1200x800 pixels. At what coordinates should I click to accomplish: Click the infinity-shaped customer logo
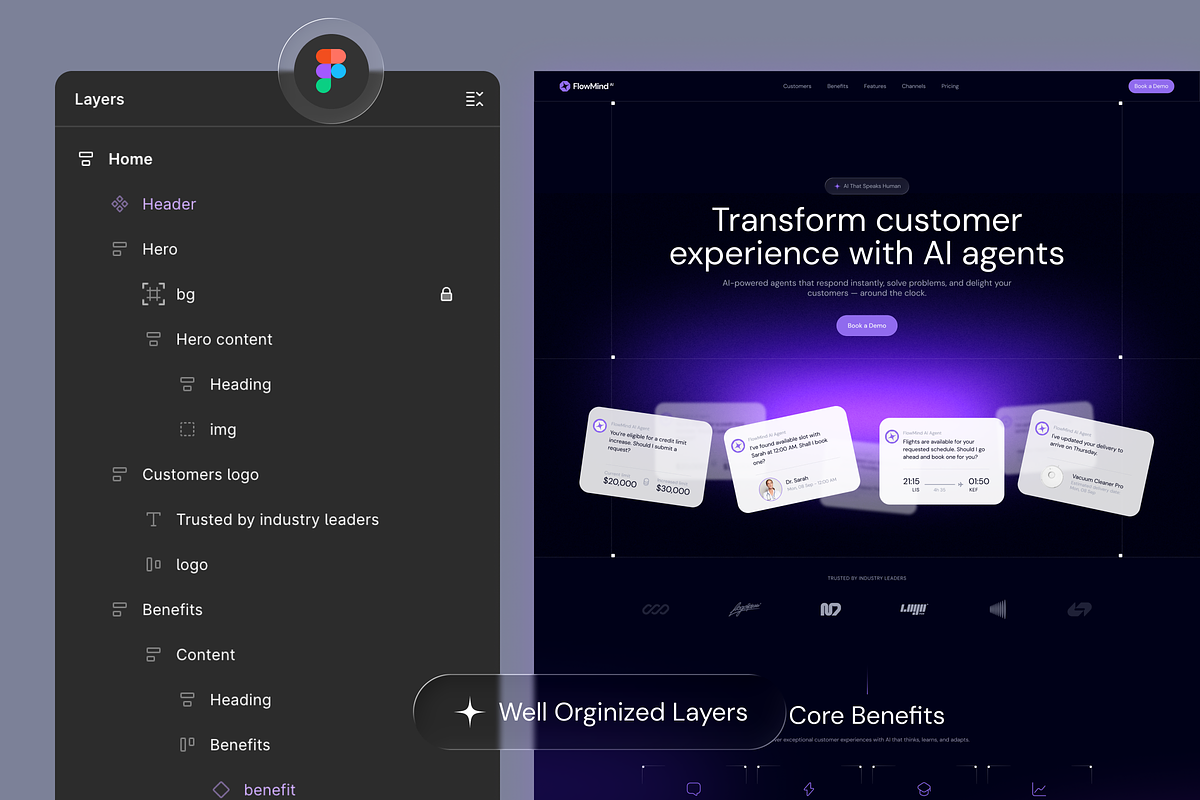coord(656,609)
